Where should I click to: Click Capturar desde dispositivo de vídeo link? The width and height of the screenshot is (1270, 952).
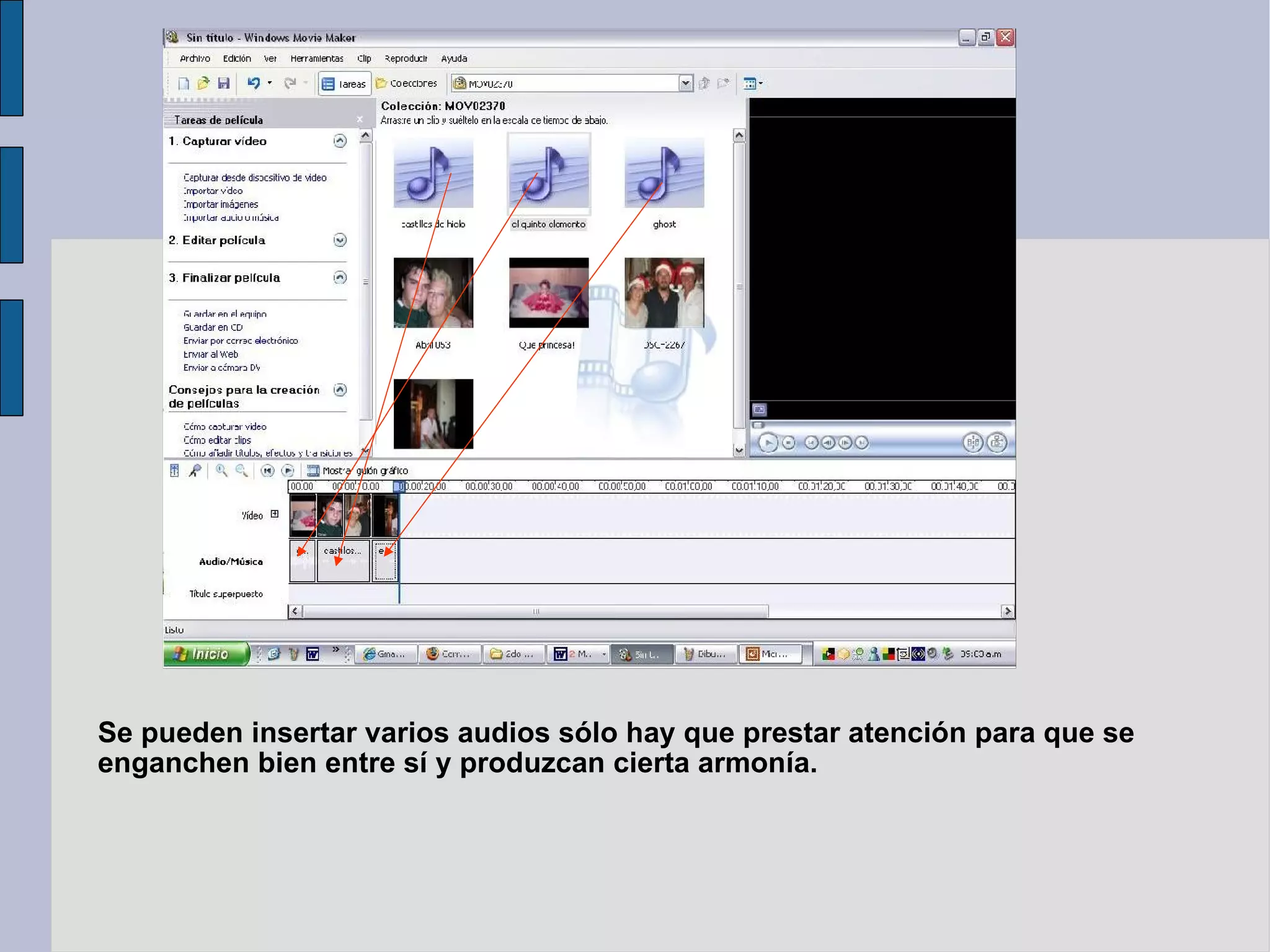(x=255, y=177)
